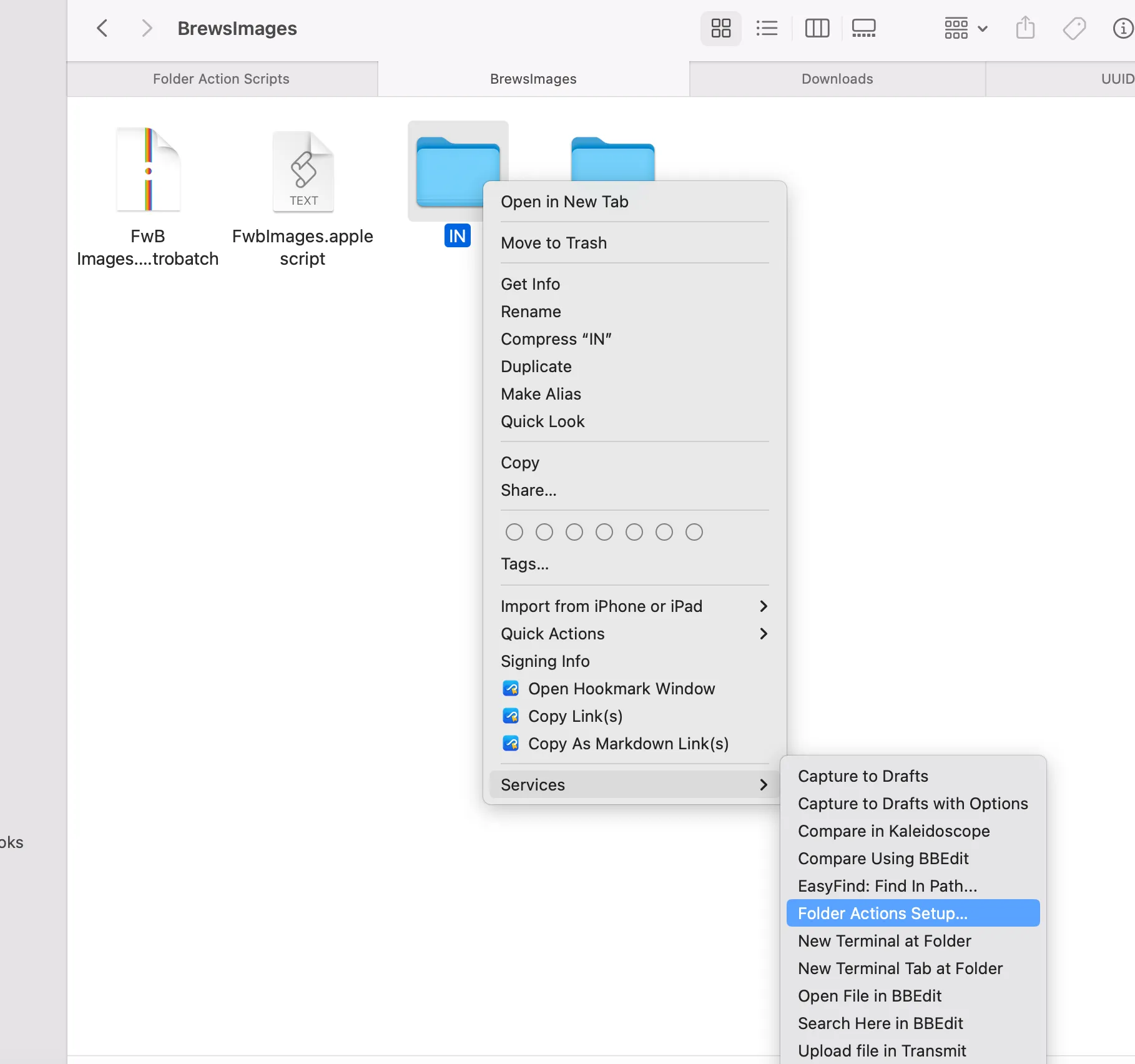1135x1064 pixels.
Task: Click the Tags icon in the toolbar
Action: pos(1074,28)
